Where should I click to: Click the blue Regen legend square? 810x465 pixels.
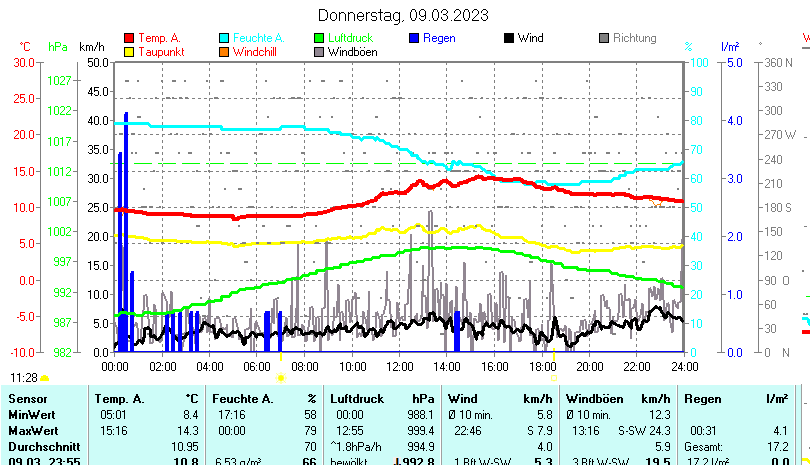point(414,38)
